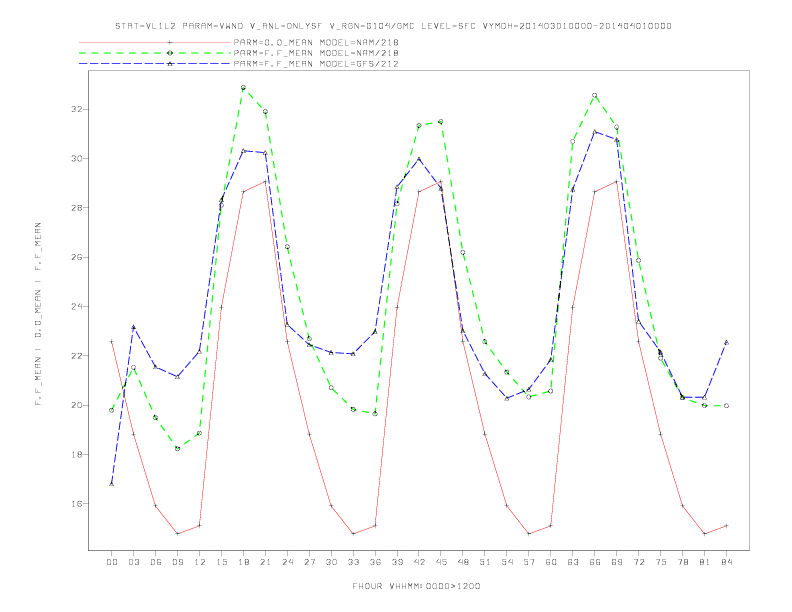Click red observed plus point at hour 00
Viewport: 792px width, 612px height.
(112, 342)
